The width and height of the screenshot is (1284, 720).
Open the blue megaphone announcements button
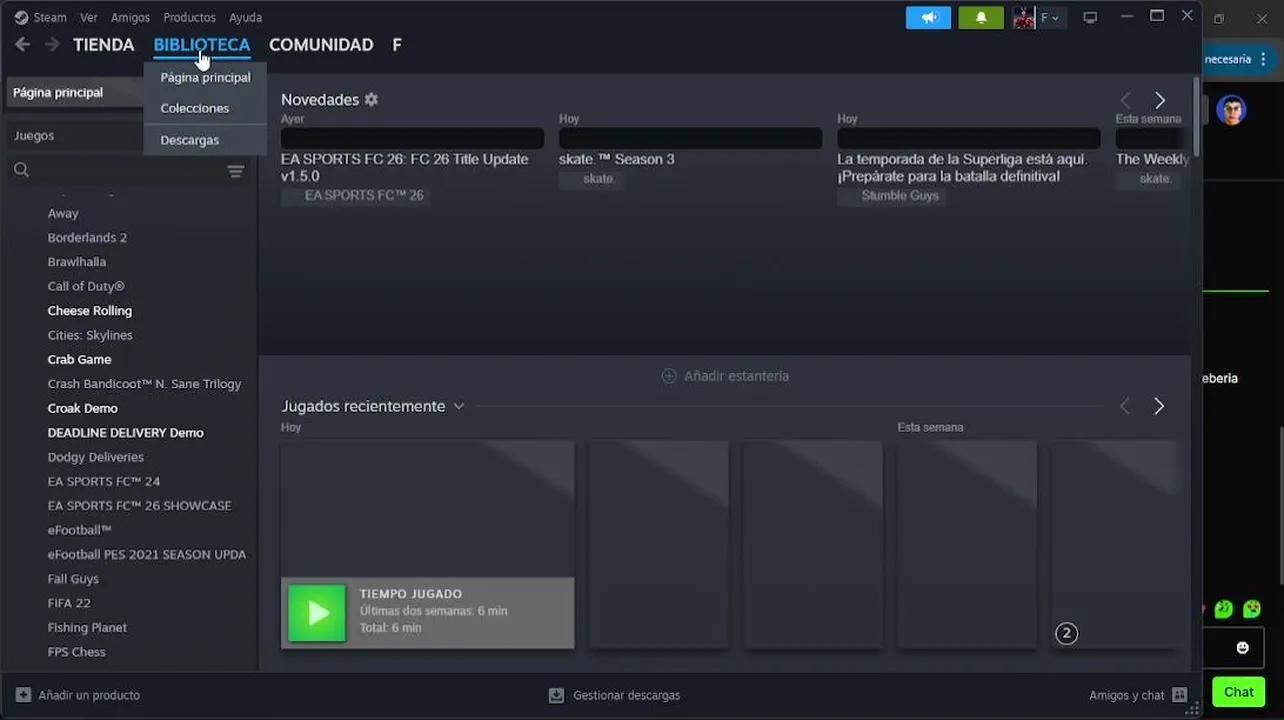(928, 17)
